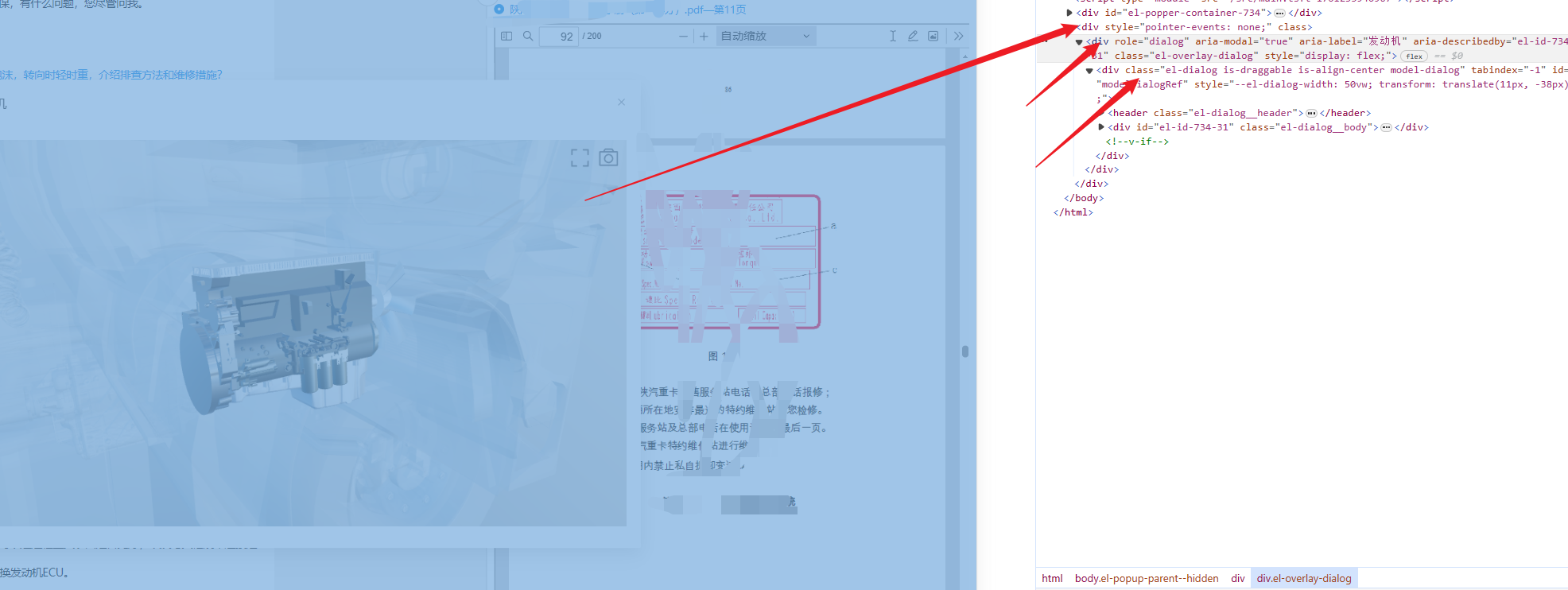1568x590 pixels.
Task: Click the nameplate figure in the PDF page
Action: [x=730, y=262]
